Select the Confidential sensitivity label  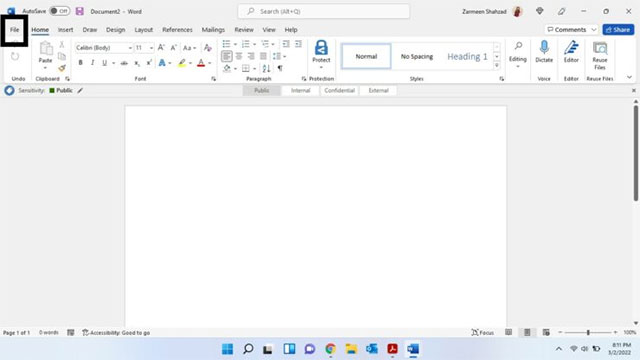(x=339, y=90)
